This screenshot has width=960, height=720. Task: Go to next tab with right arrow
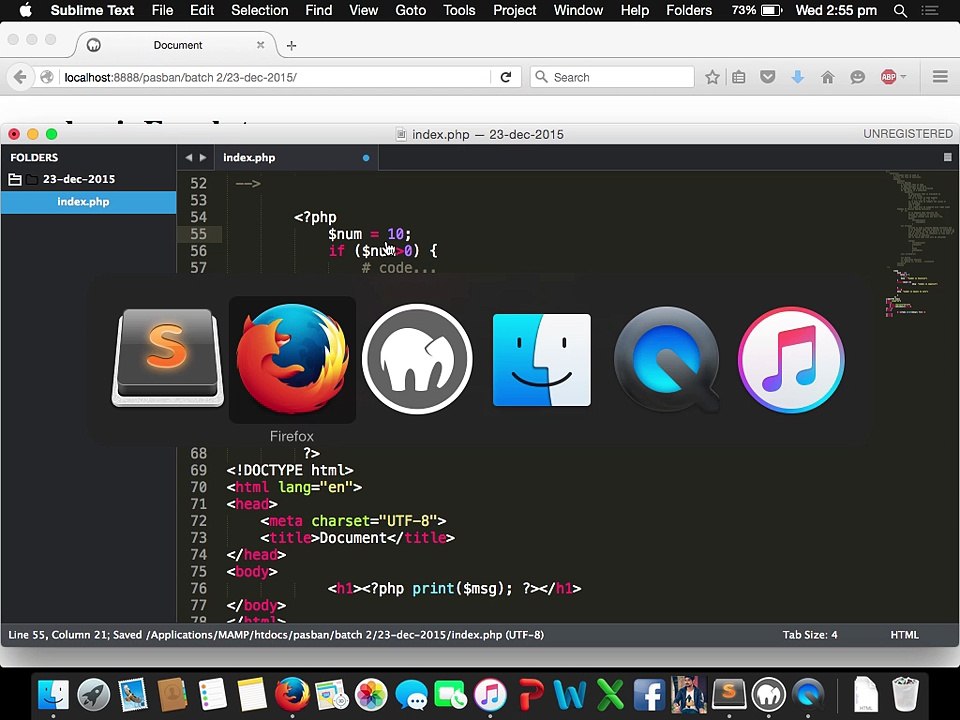point(203,157)
